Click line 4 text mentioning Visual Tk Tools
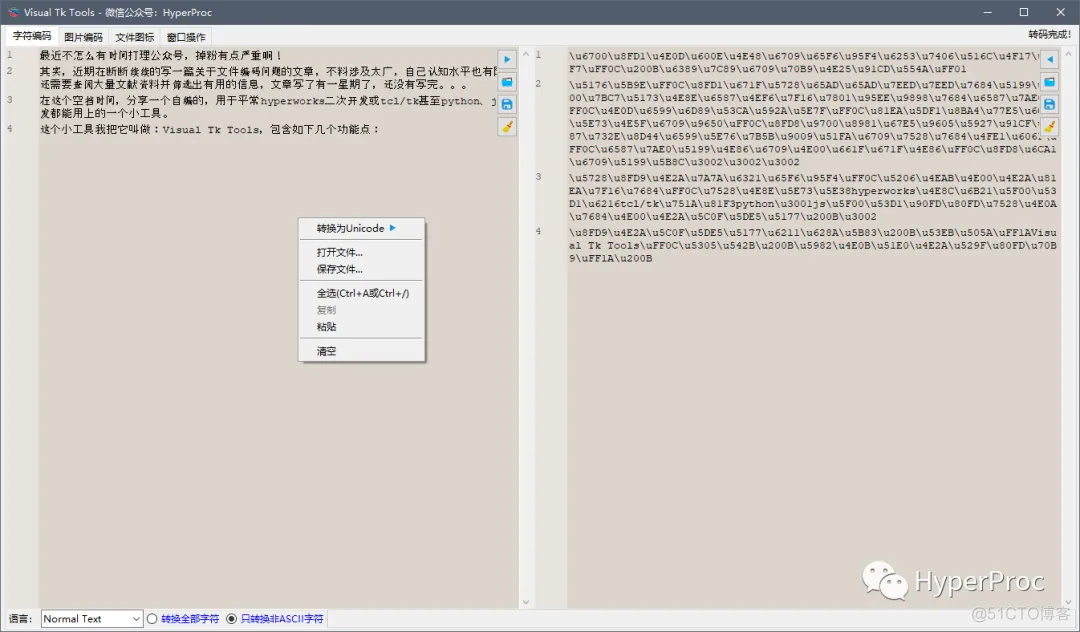 click(209, 129)
